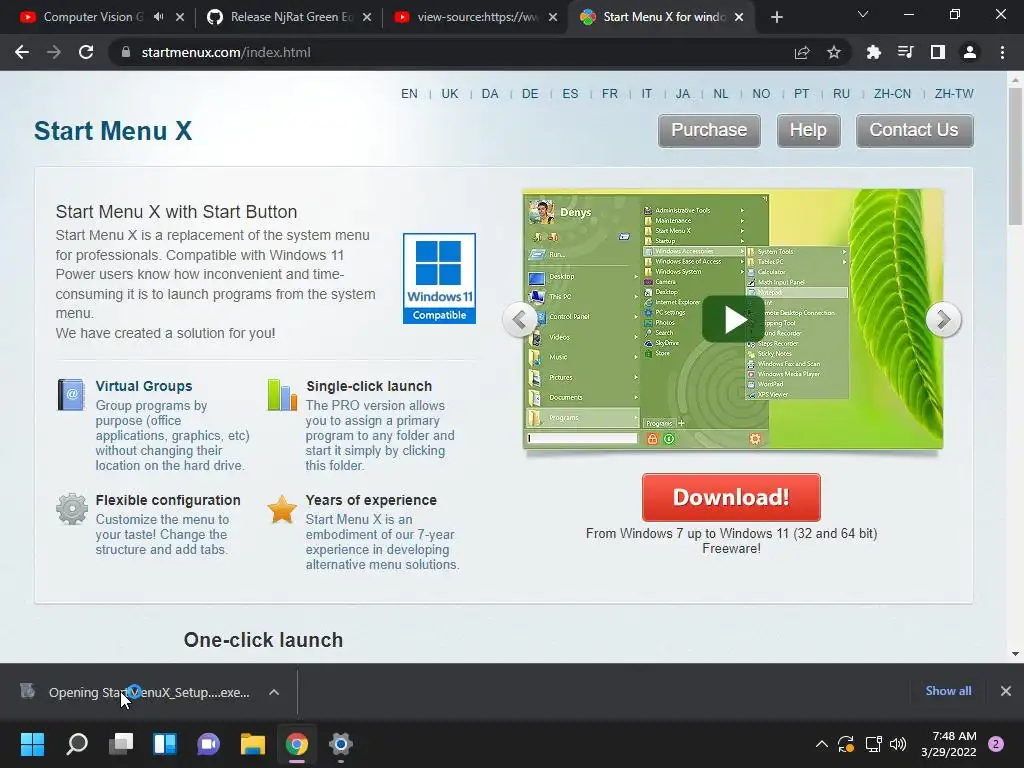1024x768 pixels.
Task: Reload the current page
Action: point(86,52)
